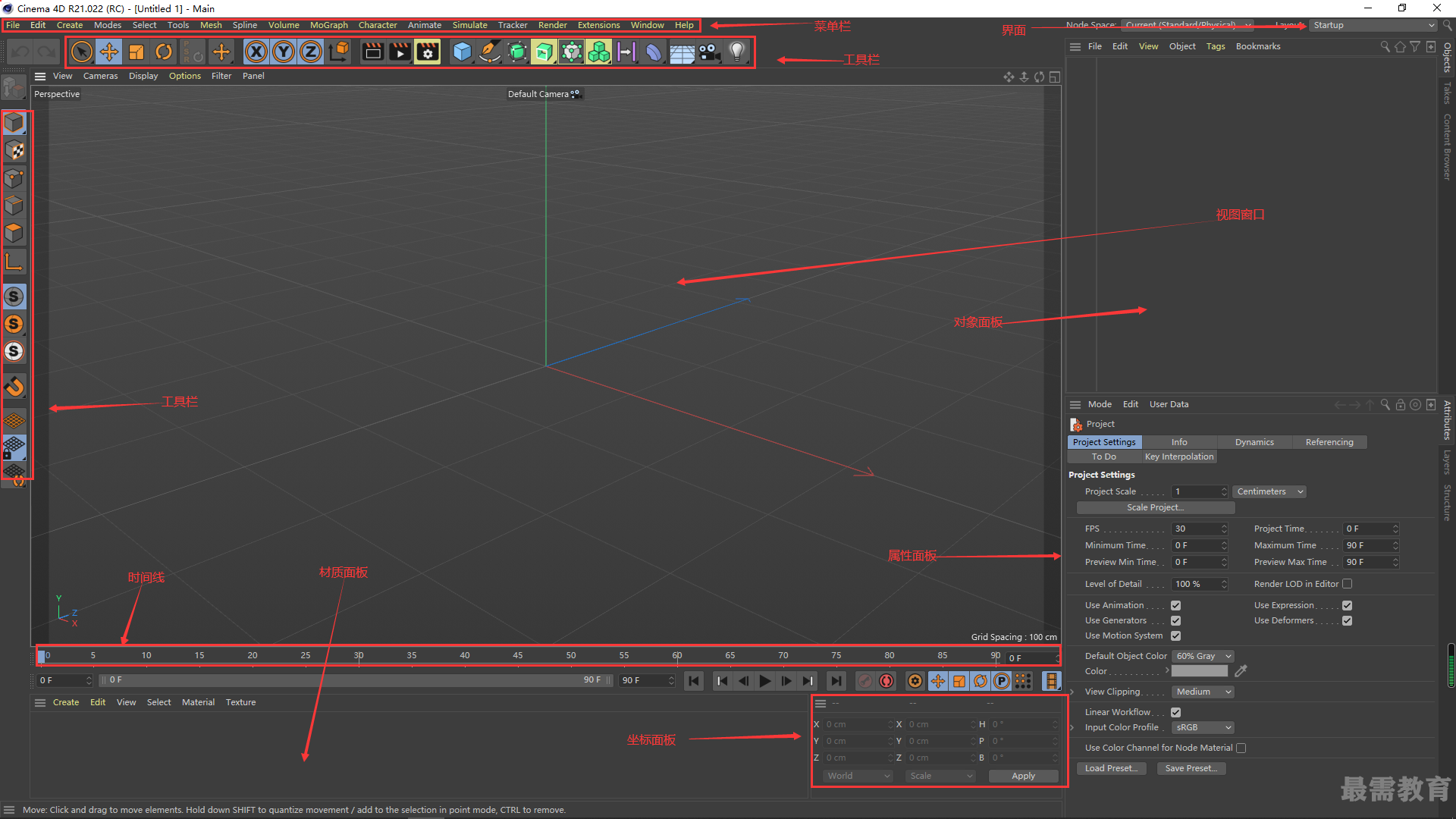Click the default Color swatch
This screenshot has height=819, width=1456.
click(1199, 671)
